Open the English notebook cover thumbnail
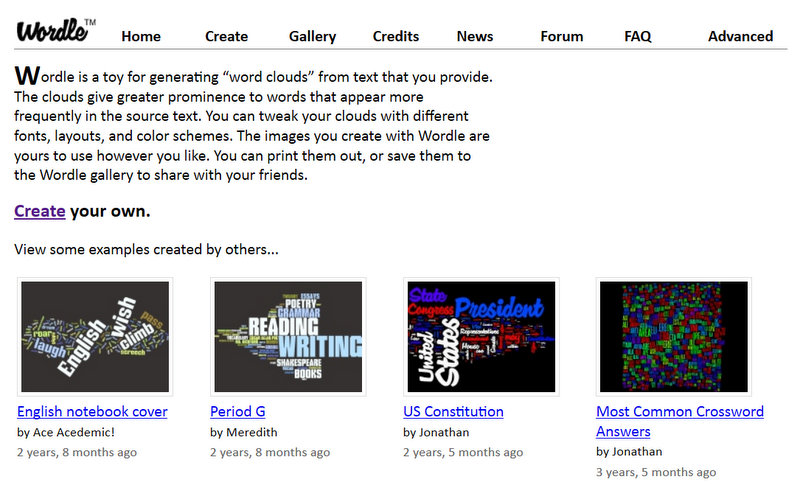The image size is (800, 485). (x=95, y=337)
